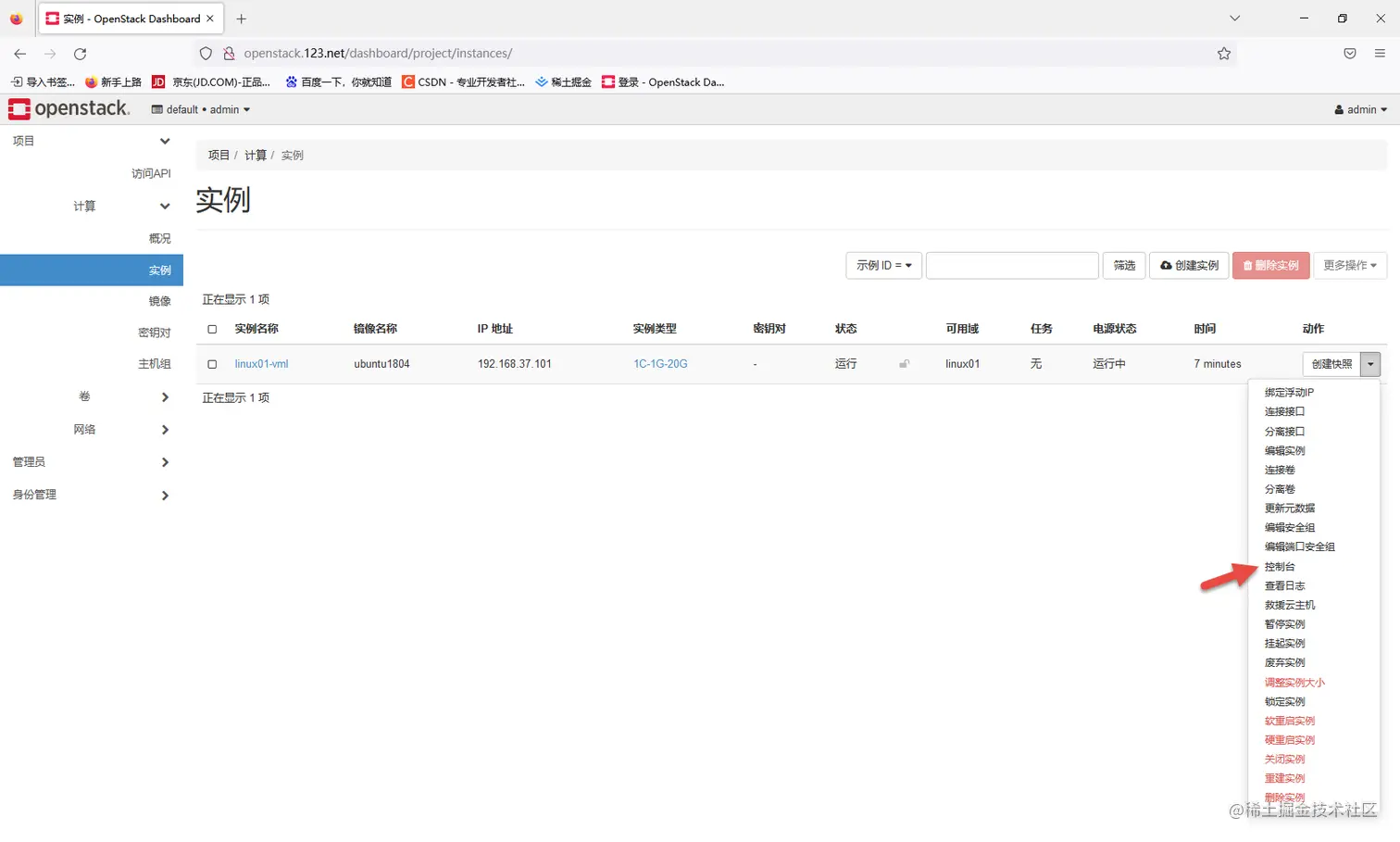Choose 查看日志 from the actions menu
The height and width of the screenshot is (842, 1400).
[x=1284, y=586]
